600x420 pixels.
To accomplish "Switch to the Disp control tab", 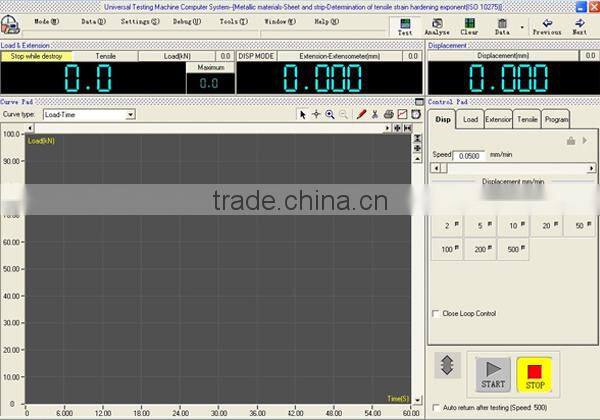I will [x=442, y=120].
